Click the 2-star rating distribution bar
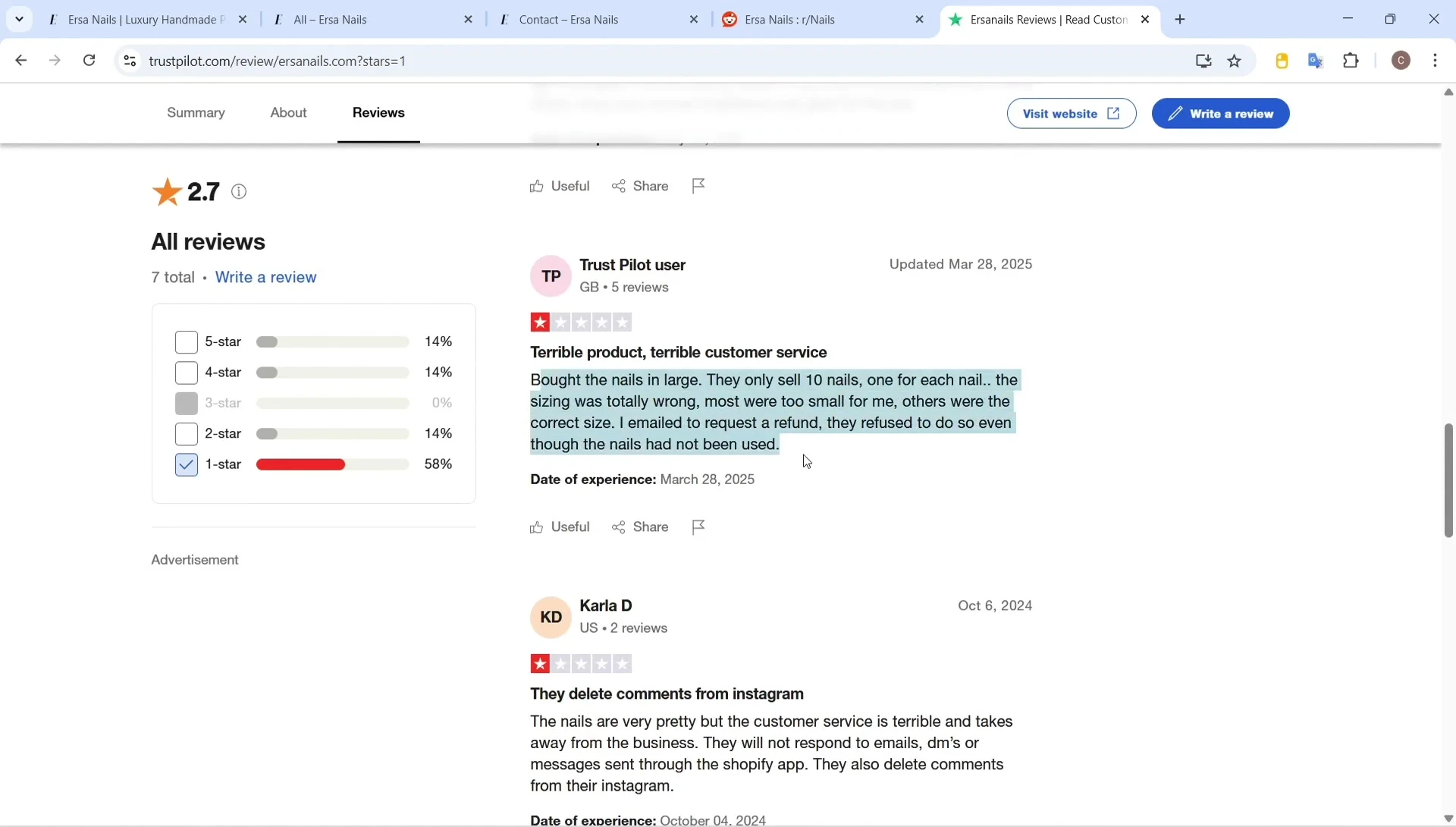This screenshot has width=1456, height=827. tap(333, 434)
